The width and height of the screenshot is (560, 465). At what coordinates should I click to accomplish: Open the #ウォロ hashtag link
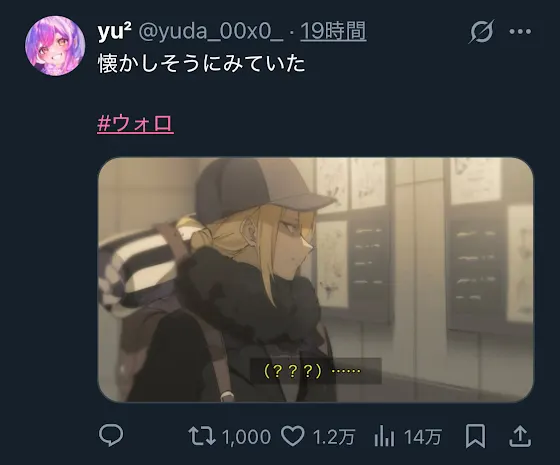point(135,124)
